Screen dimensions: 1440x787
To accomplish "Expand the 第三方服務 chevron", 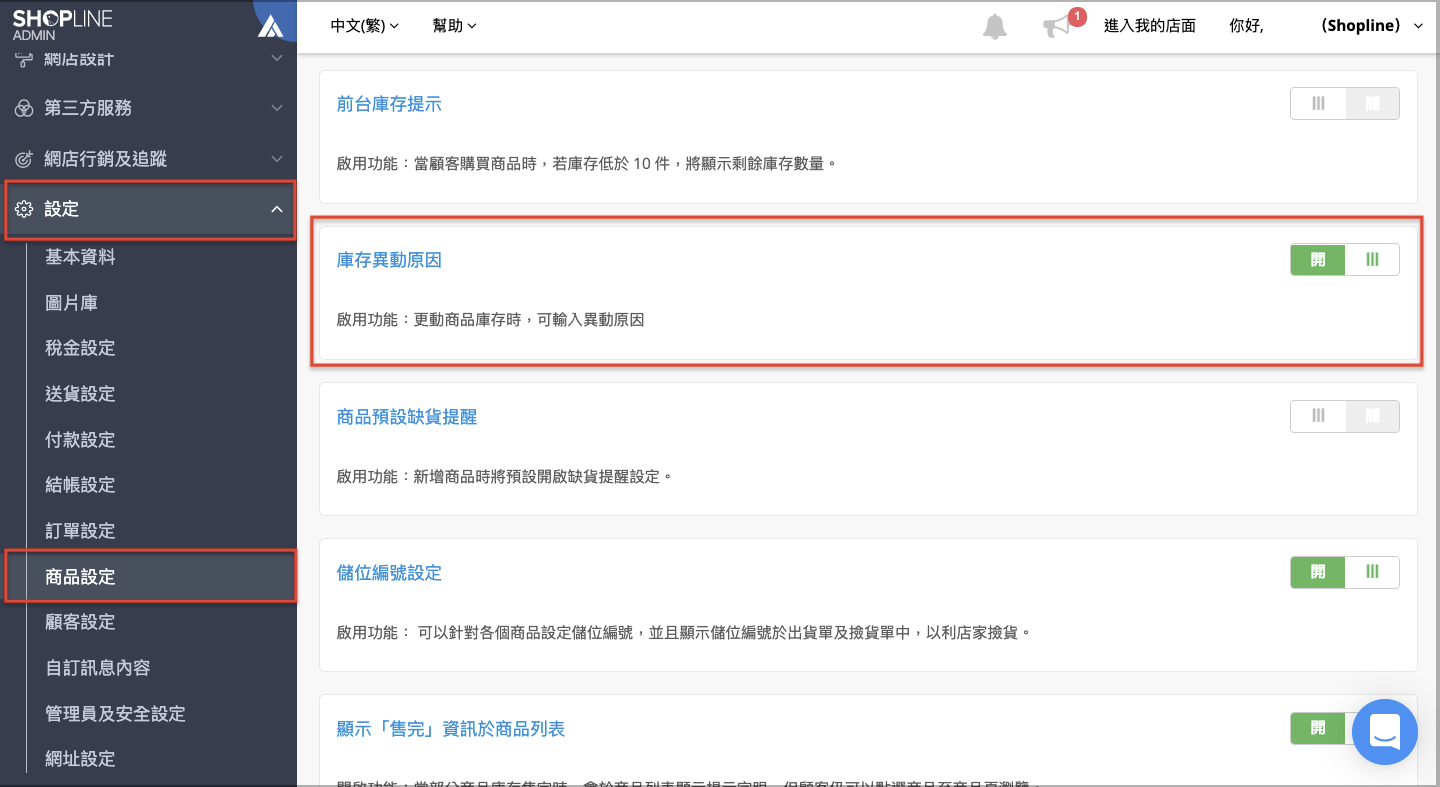I will point(277,108).
